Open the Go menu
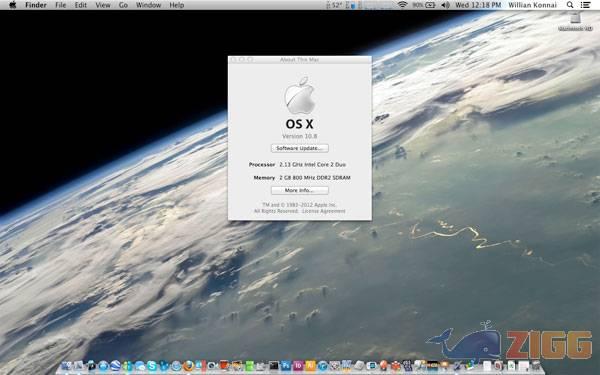Screen dimensions: 600x375 pos(123,5)
